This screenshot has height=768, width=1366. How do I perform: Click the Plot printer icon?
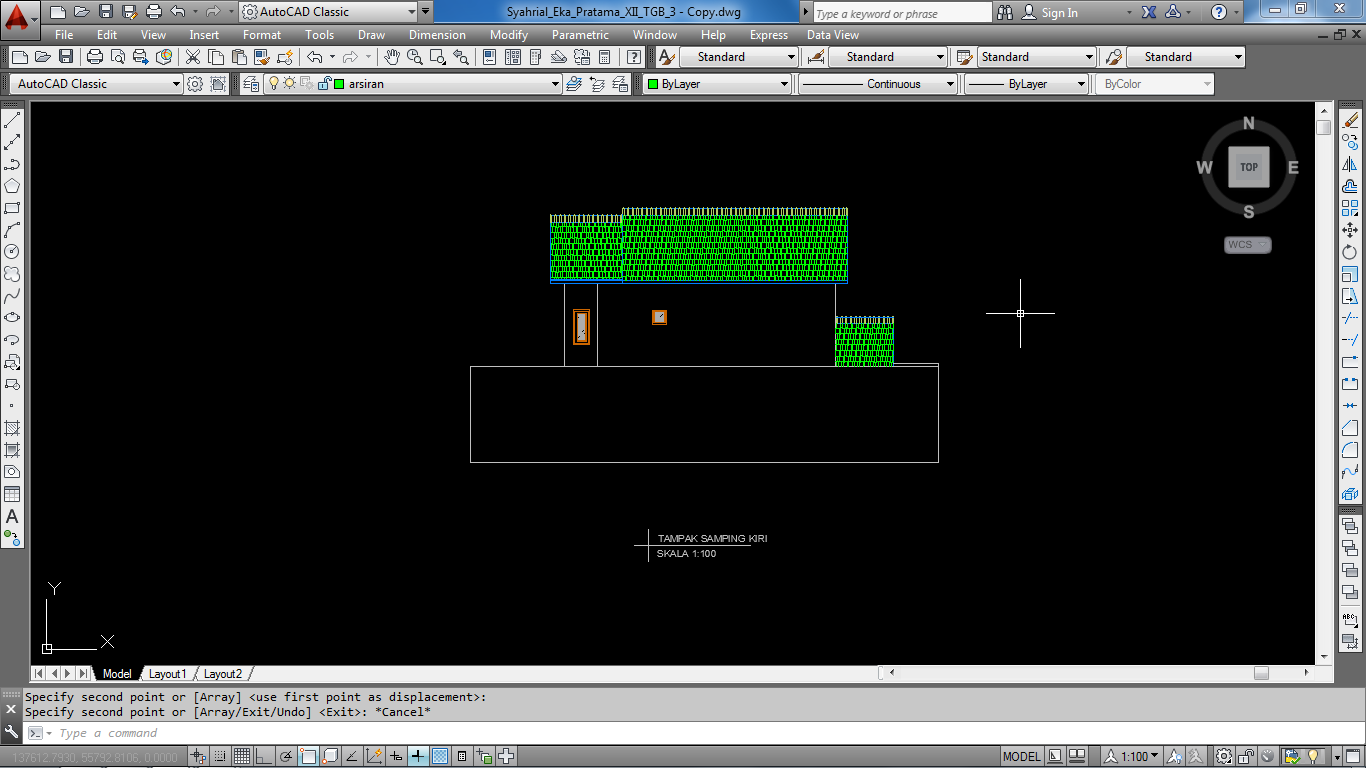(95, 57)
